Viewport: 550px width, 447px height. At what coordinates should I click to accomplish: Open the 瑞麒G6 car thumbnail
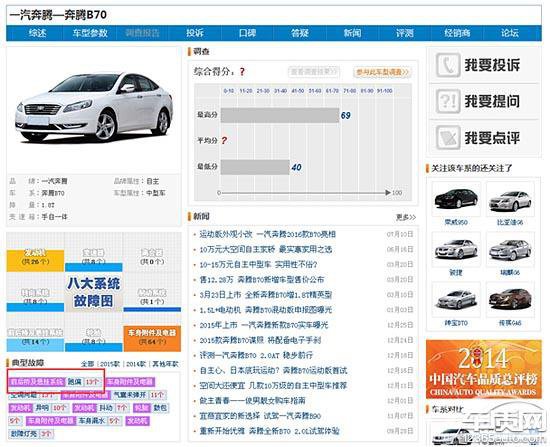point(510,249)
